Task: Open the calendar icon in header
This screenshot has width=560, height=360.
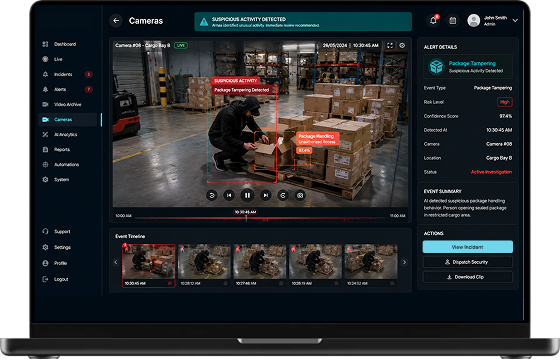Action: click(452, 21)
